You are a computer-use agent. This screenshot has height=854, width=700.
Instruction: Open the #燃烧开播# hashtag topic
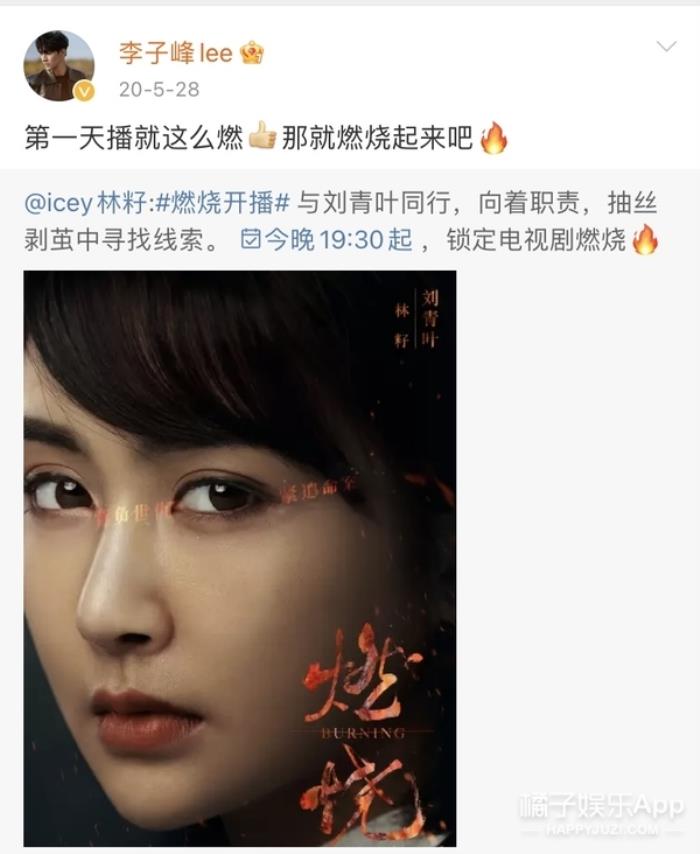click(x=222, y=204)
